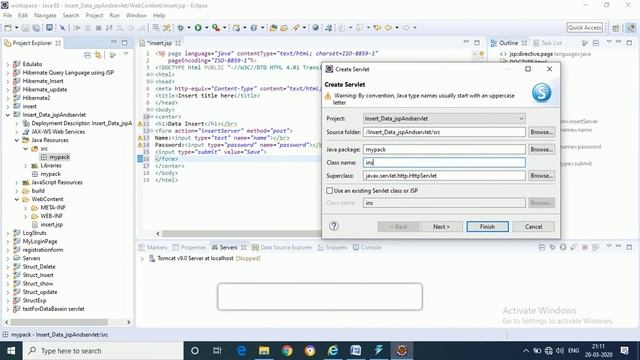Check Use an existing Servlet class or JSP
Screen dimensions: 640x360
[x=329, y=191]
